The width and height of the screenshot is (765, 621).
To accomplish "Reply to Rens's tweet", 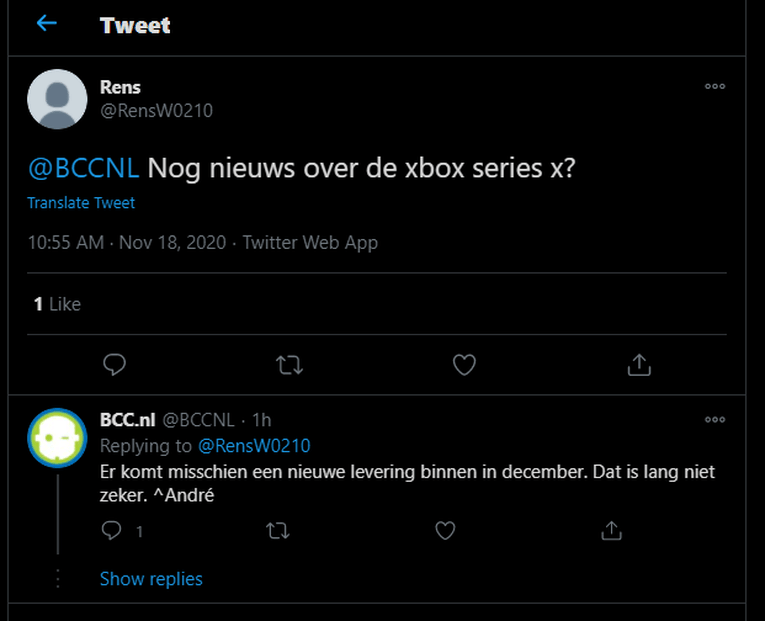I will [x=115, y=365].
